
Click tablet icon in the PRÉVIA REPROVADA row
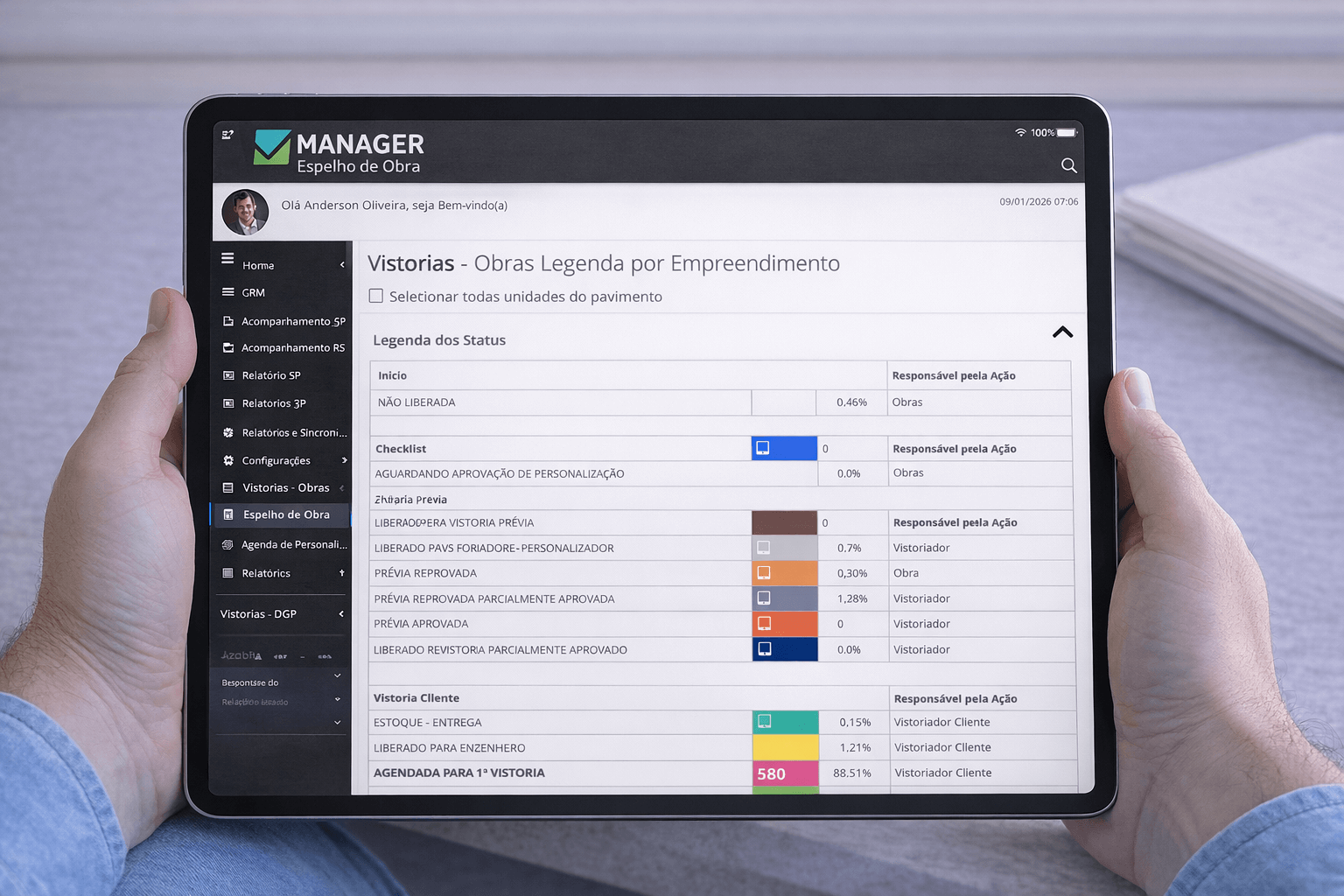pyautogui.click(x=764, y=573)
